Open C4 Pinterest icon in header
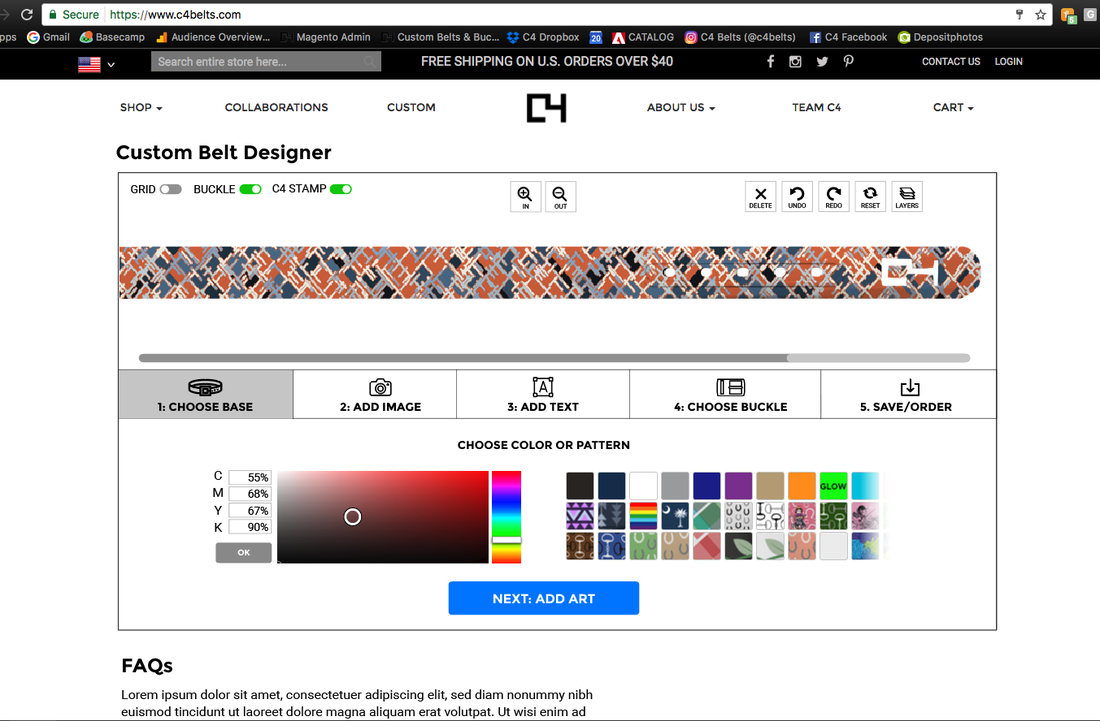The width and height of the screenshot is (1100, 721). coord(848,62)
